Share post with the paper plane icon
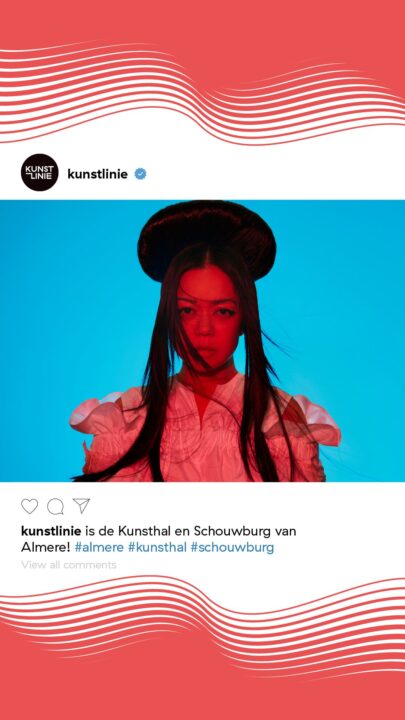Screen dimensions: 405x720 click(x=81, y=506)
